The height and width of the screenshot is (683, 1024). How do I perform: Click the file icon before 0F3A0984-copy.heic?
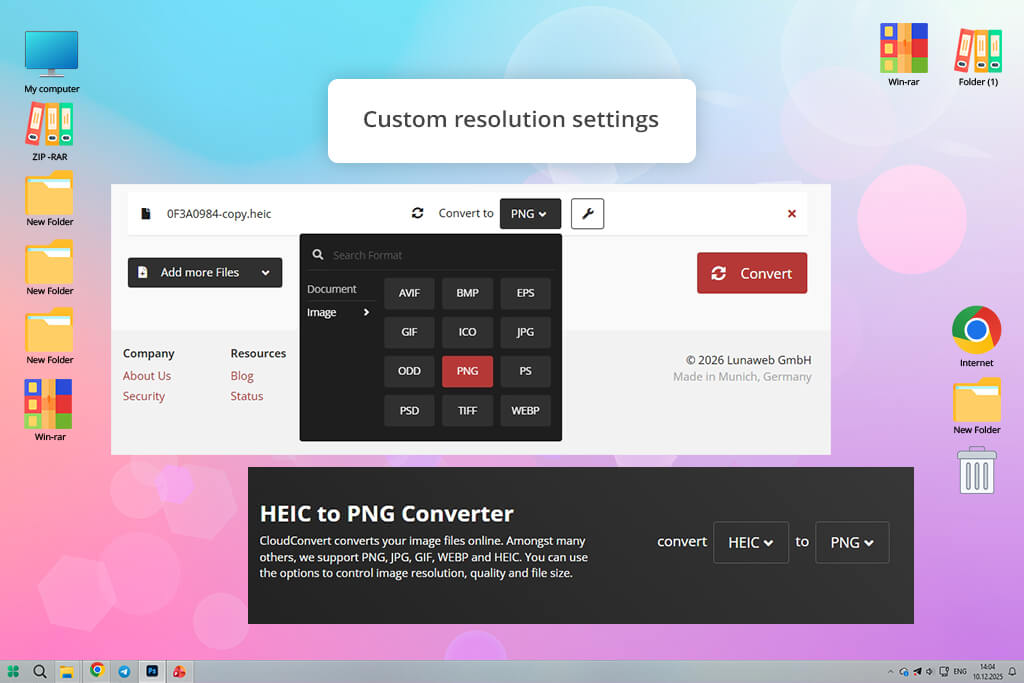(146, 214)
